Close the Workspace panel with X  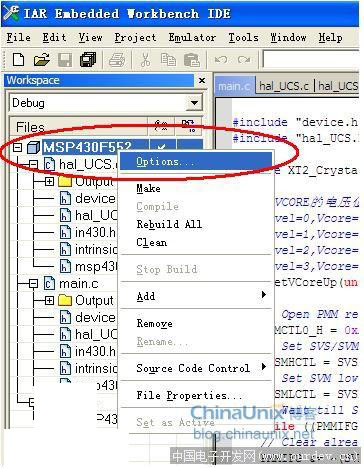point(202,81)
